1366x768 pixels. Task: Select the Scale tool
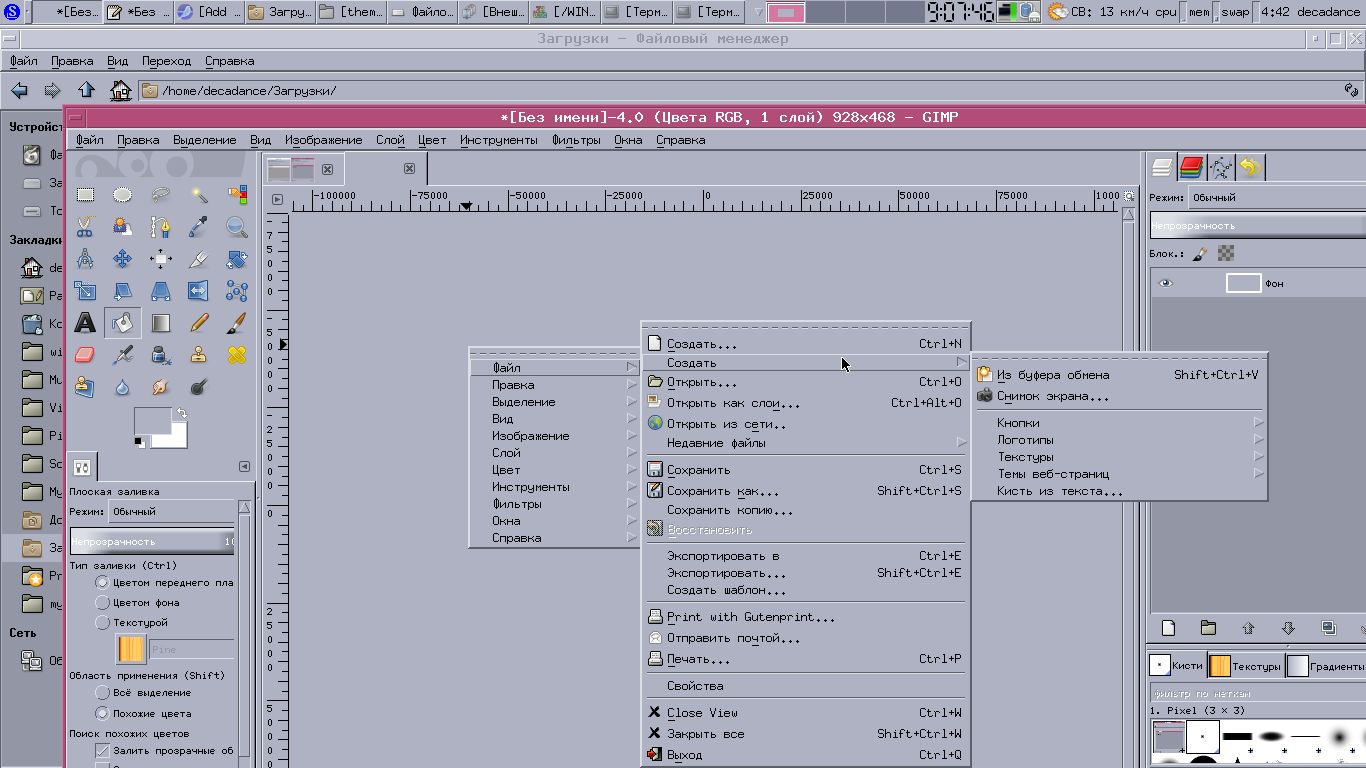[x=85, y=291]
